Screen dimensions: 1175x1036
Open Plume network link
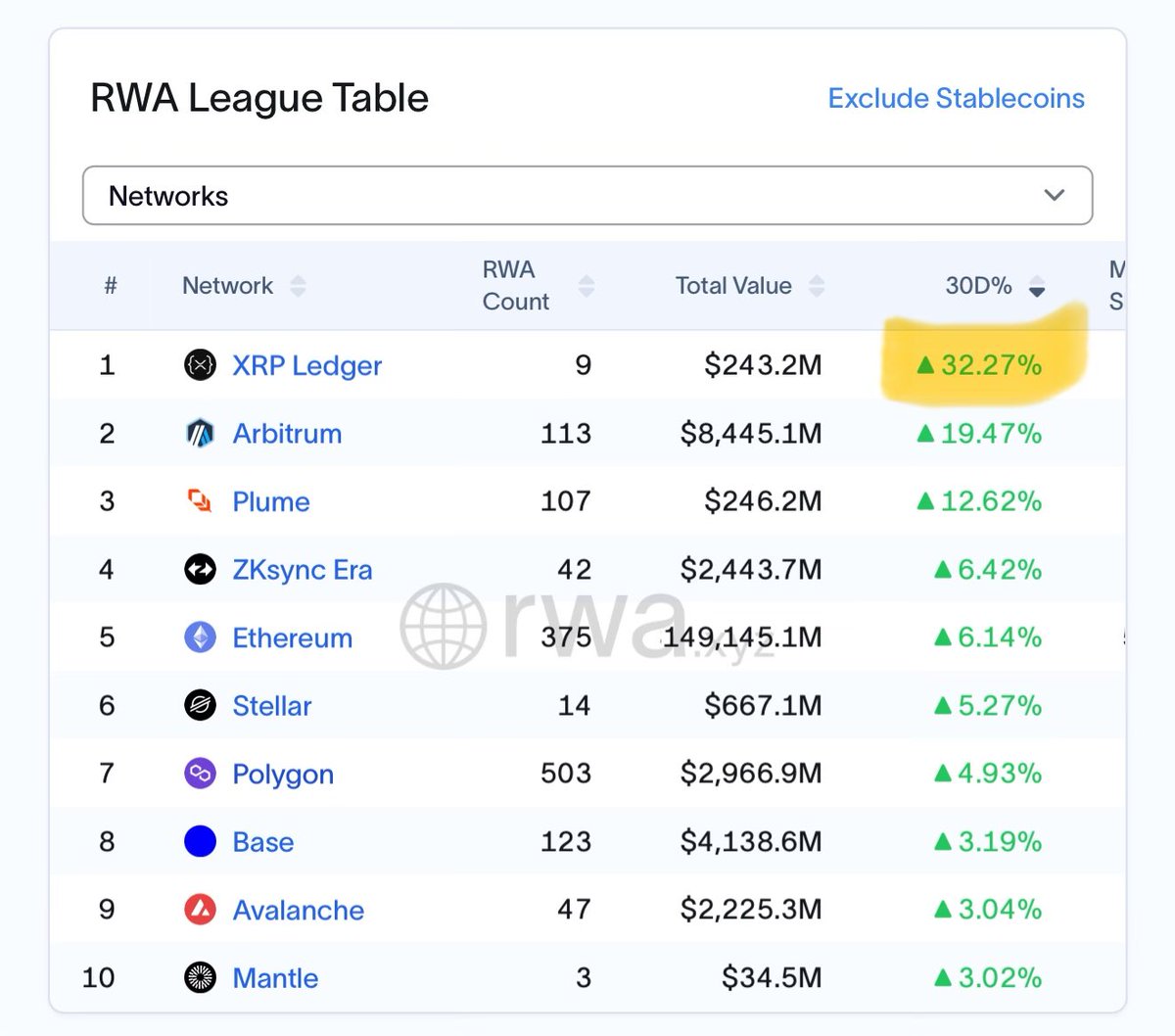[271, 501]
